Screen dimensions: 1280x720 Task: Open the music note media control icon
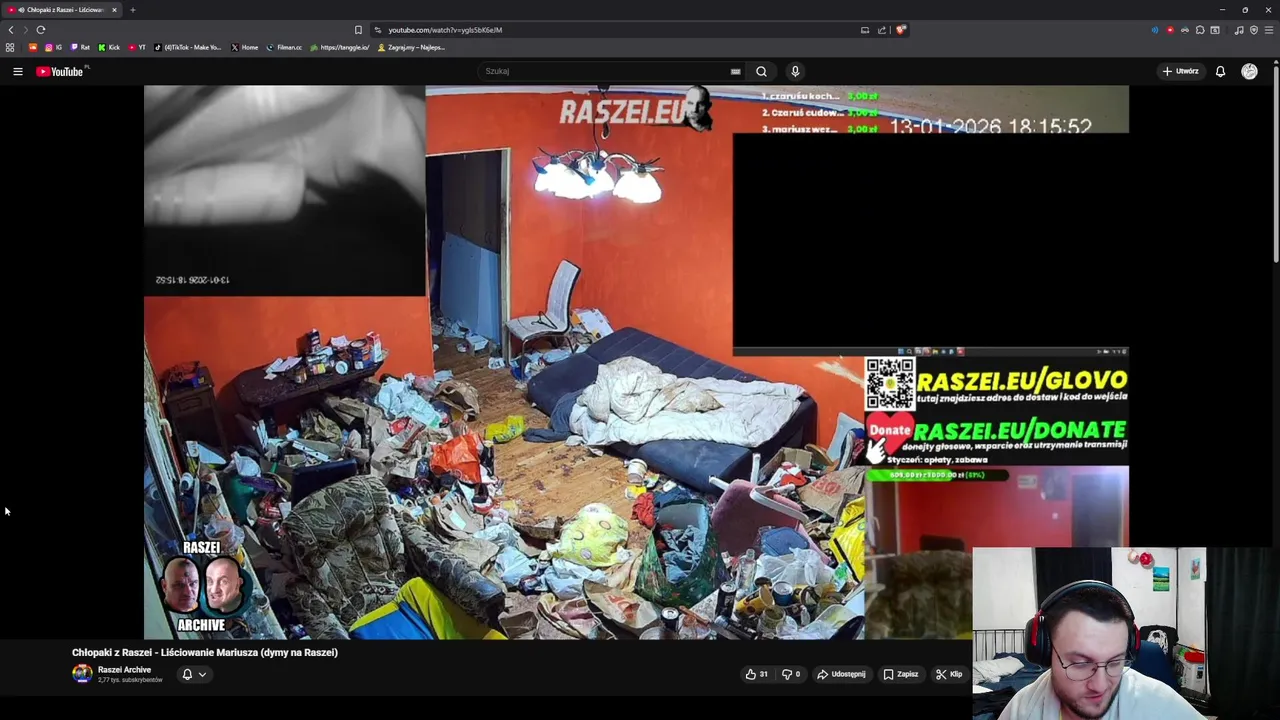point(1239,30)
